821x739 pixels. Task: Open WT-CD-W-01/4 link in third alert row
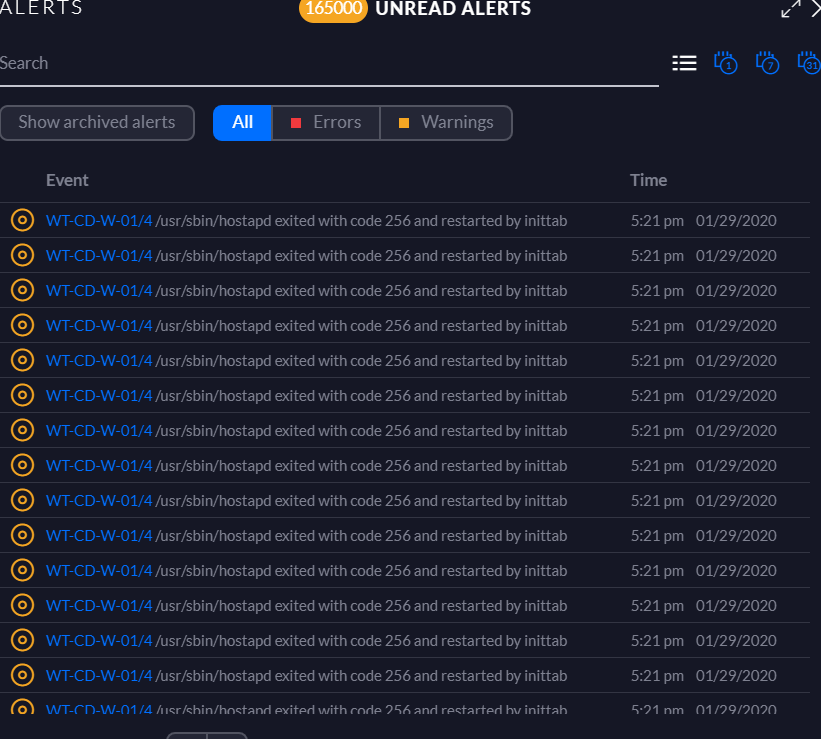click(x=99, y=291)
